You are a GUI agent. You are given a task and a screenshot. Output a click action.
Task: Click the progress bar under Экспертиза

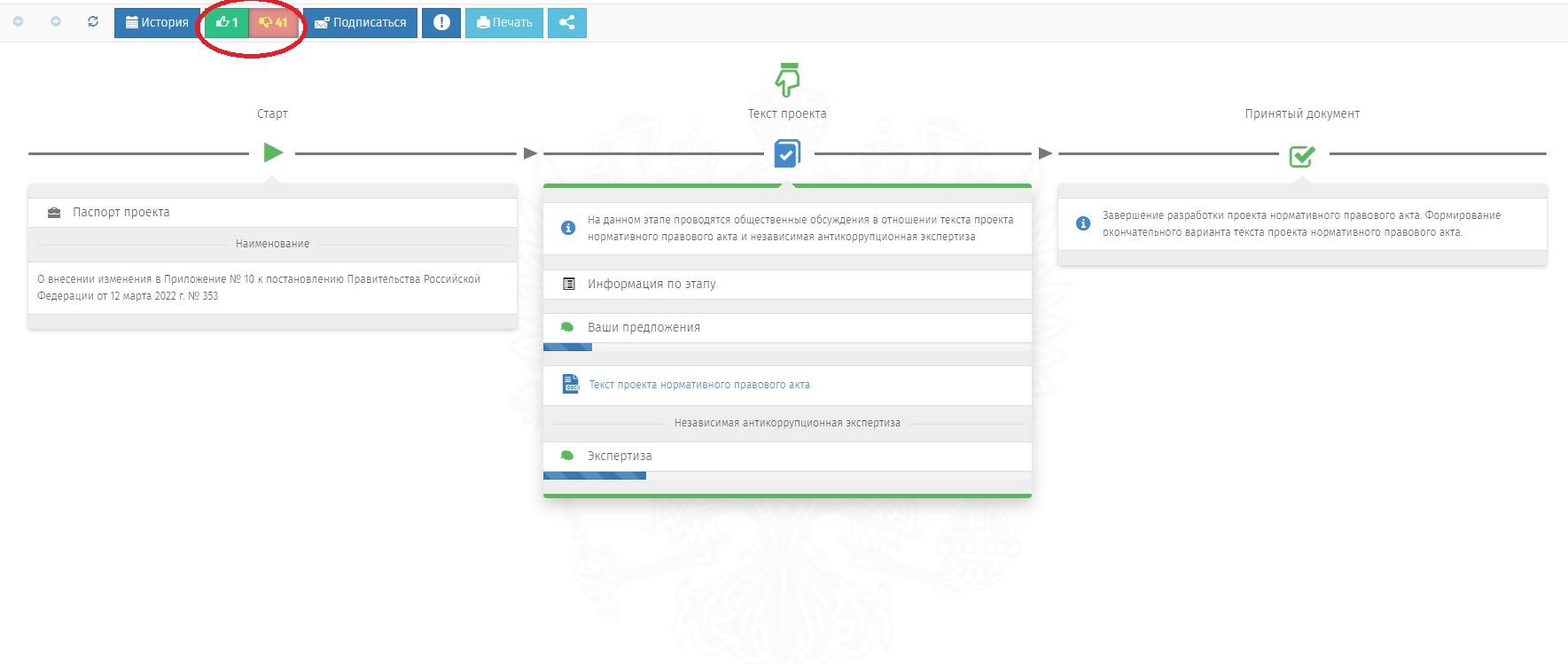[x=787, y=476]
